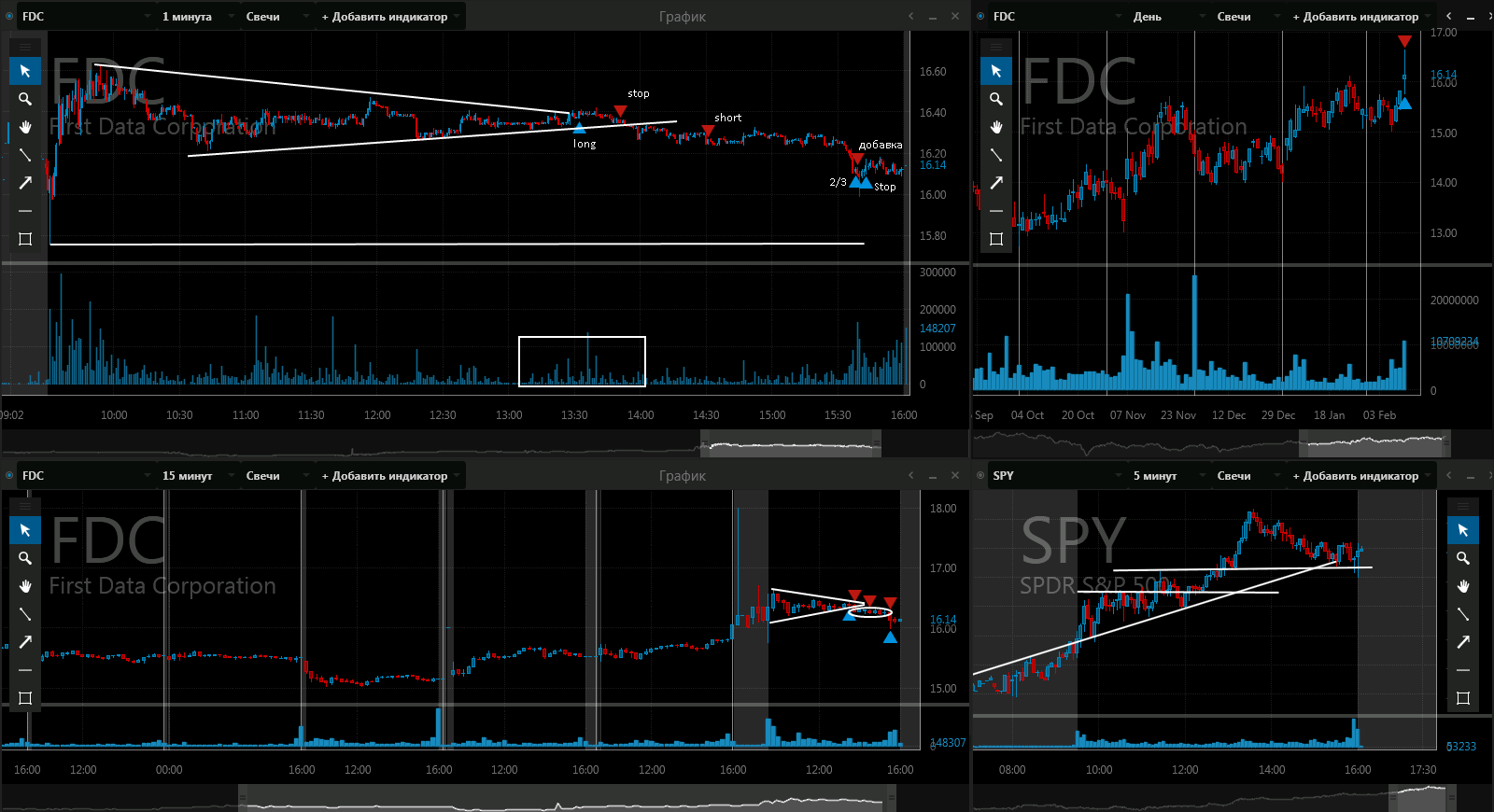Open 'Свечи' chart type dropdown in SPY chart
The image size is (1494, 812).
tap(1247, 476)
